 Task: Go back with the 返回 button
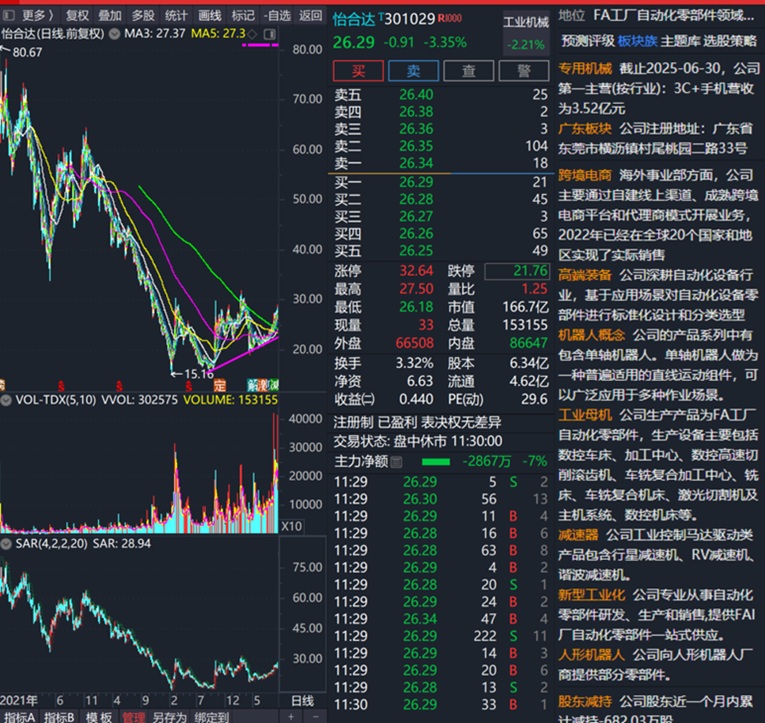tap(311, 16)
